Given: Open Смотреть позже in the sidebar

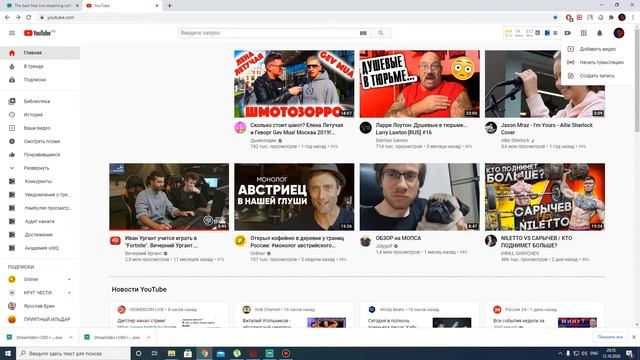Looking at the screenshot, I should point(40,141).
